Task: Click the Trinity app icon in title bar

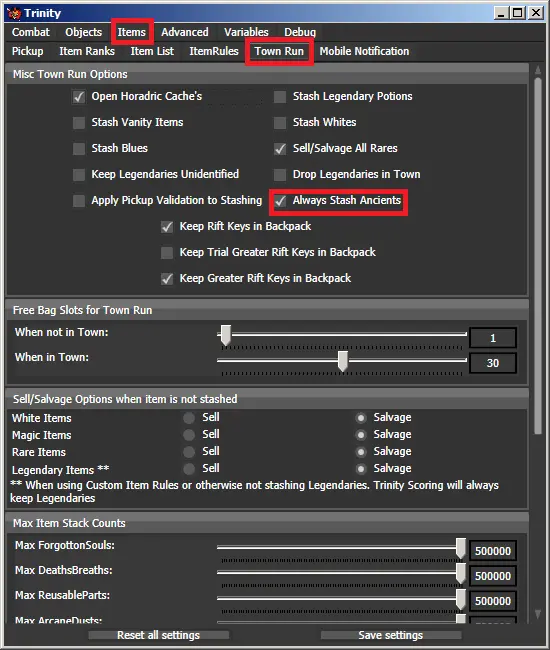Action: point(14,13)
